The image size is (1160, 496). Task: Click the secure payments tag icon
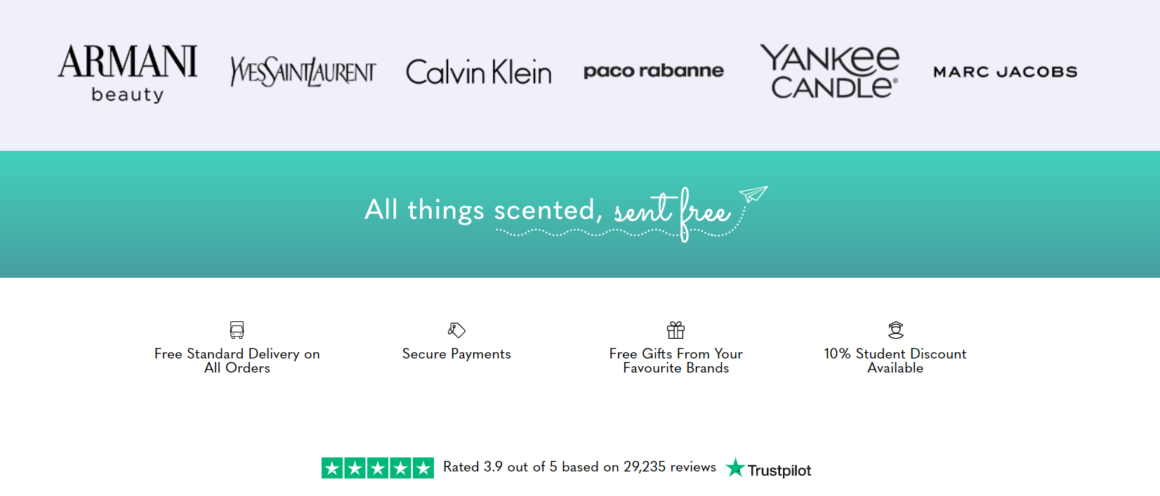tap(456, 330)
